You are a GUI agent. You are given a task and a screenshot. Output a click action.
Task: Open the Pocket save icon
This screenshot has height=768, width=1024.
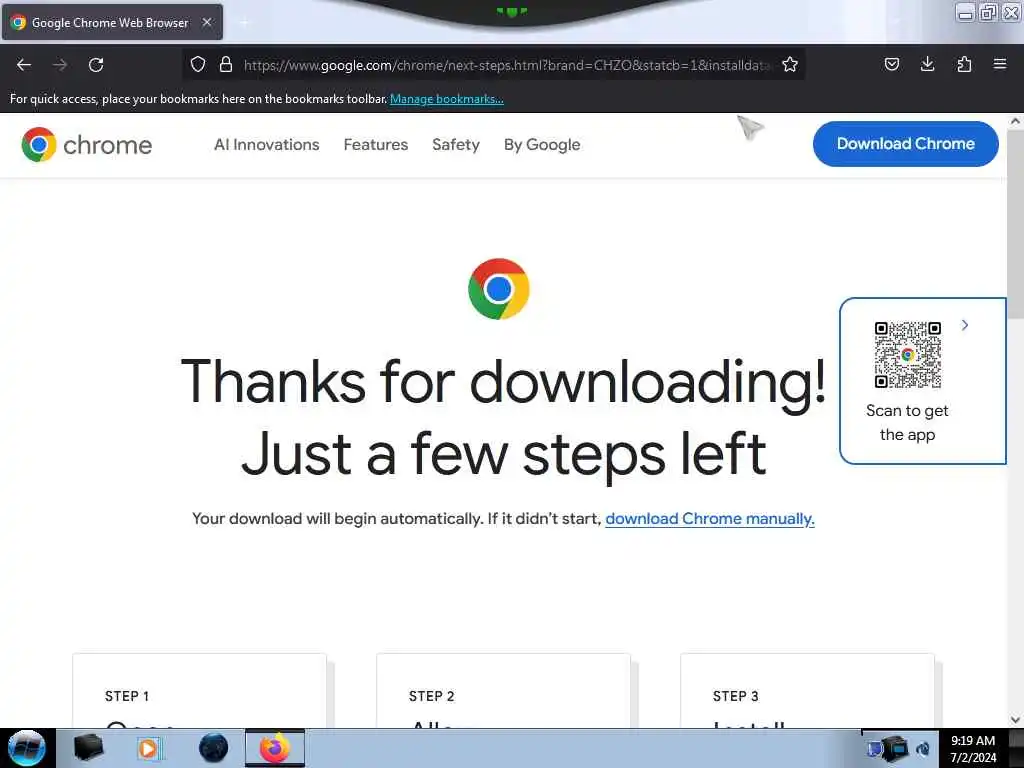891,64
